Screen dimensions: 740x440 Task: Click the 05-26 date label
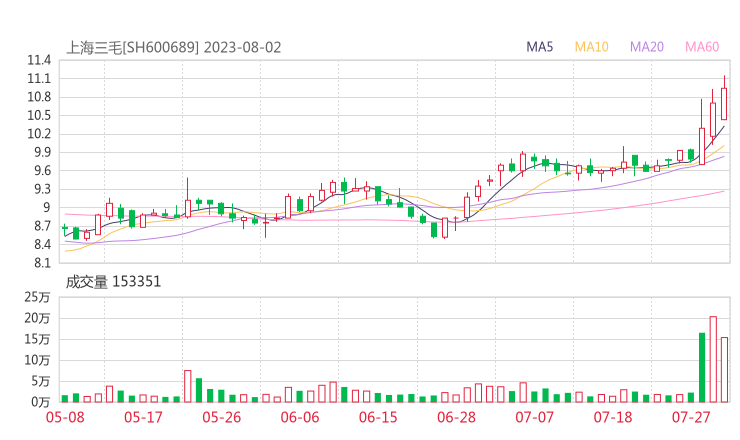coord(222,417)
